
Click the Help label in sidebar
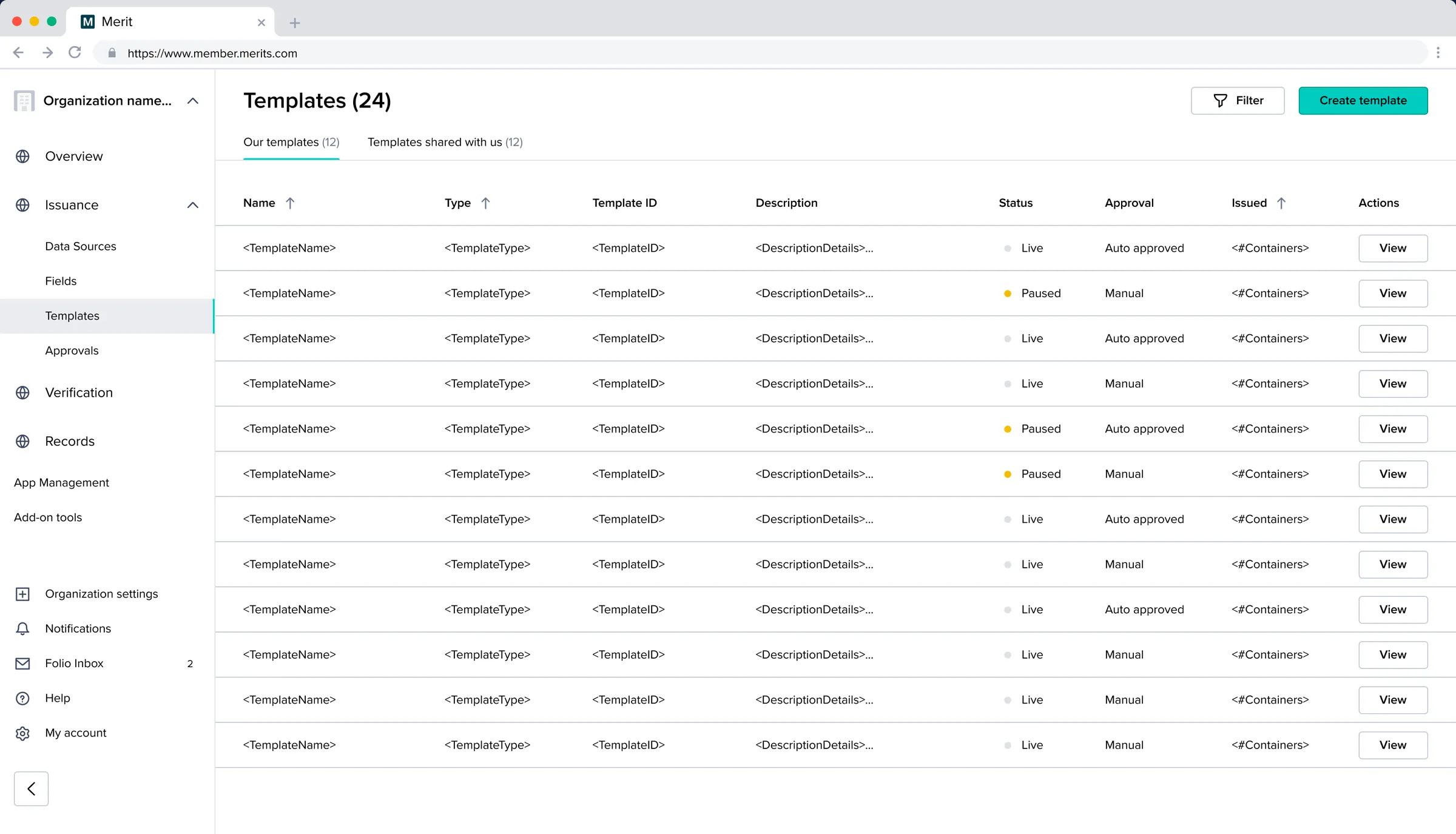click(x=58, y=698)
